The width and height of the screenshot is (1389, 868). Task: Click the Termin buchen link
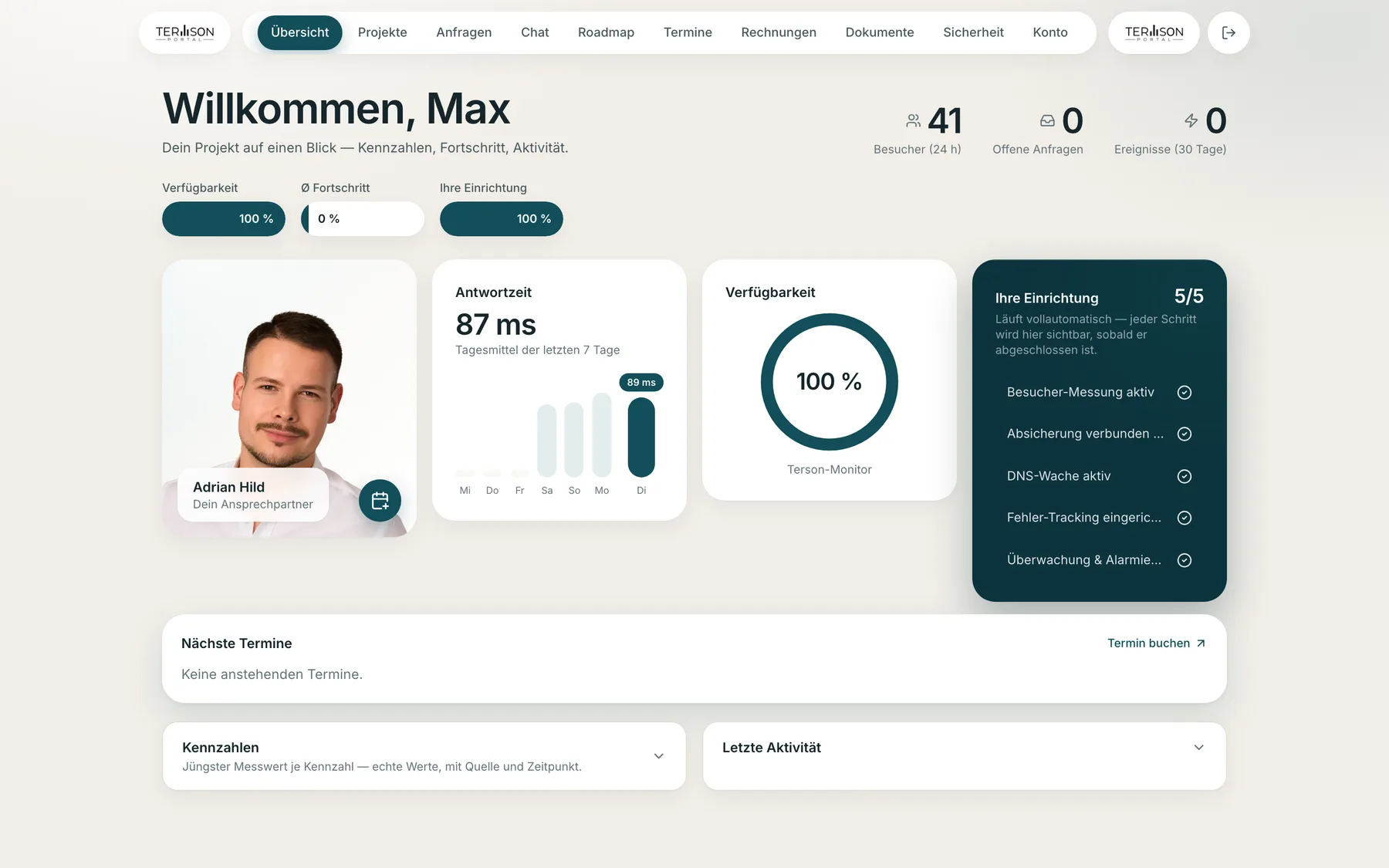(x=1156, y=643)
